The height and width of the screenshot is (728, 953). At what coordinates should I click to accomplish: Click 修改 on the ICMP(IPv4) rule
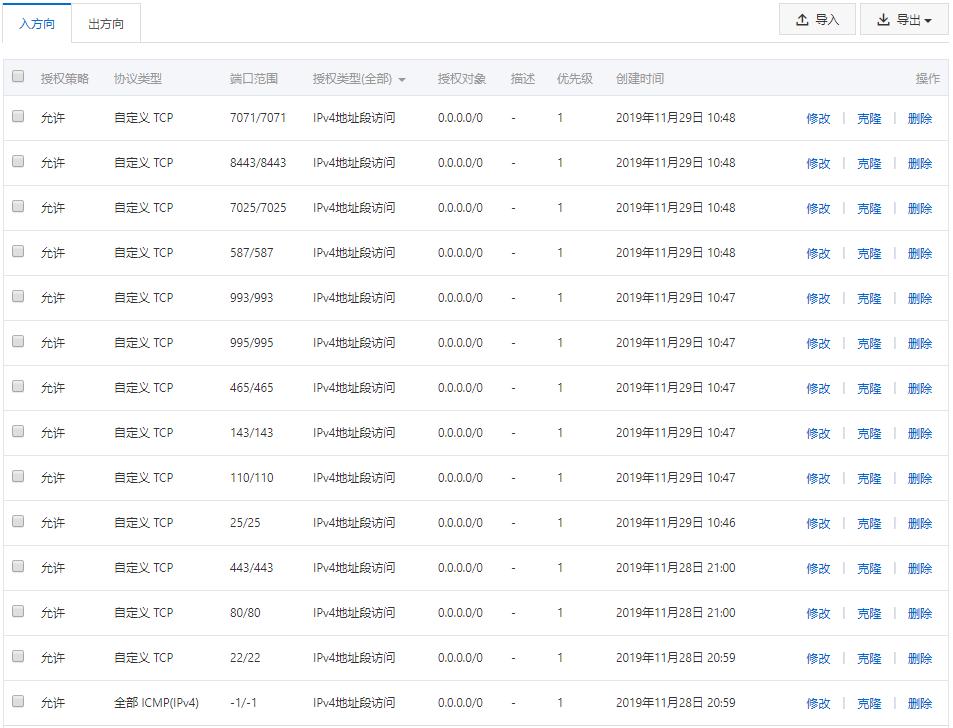coord(820,703)
